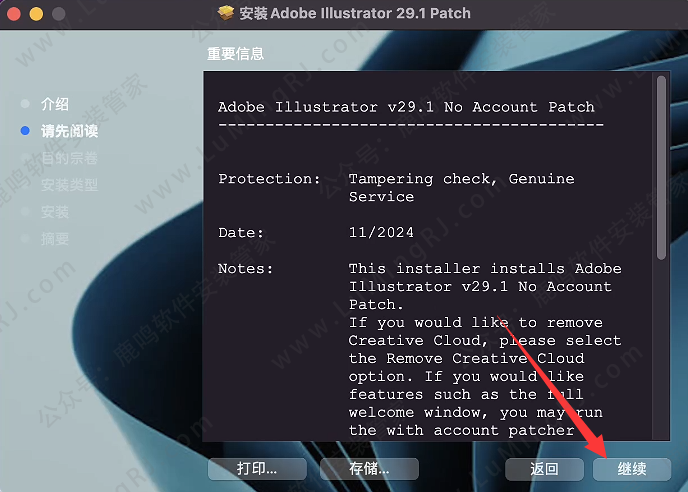688x492 pixels.
Task: Close the installer window
Action: (16, 14)
